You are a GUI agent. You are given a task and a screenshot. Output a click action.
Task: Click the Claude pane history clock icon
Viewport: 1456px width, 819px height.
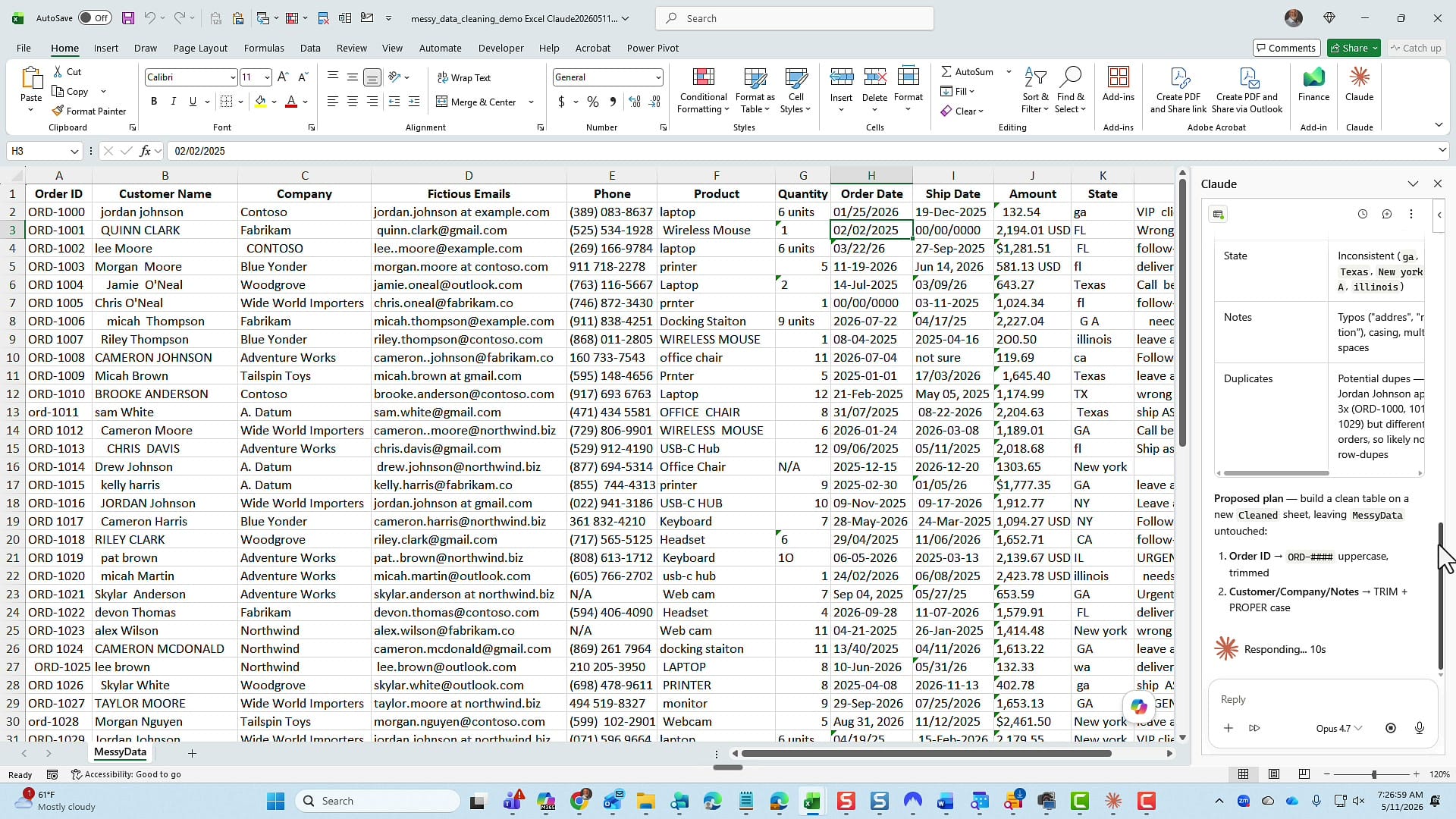click(x=1362, y=214)
